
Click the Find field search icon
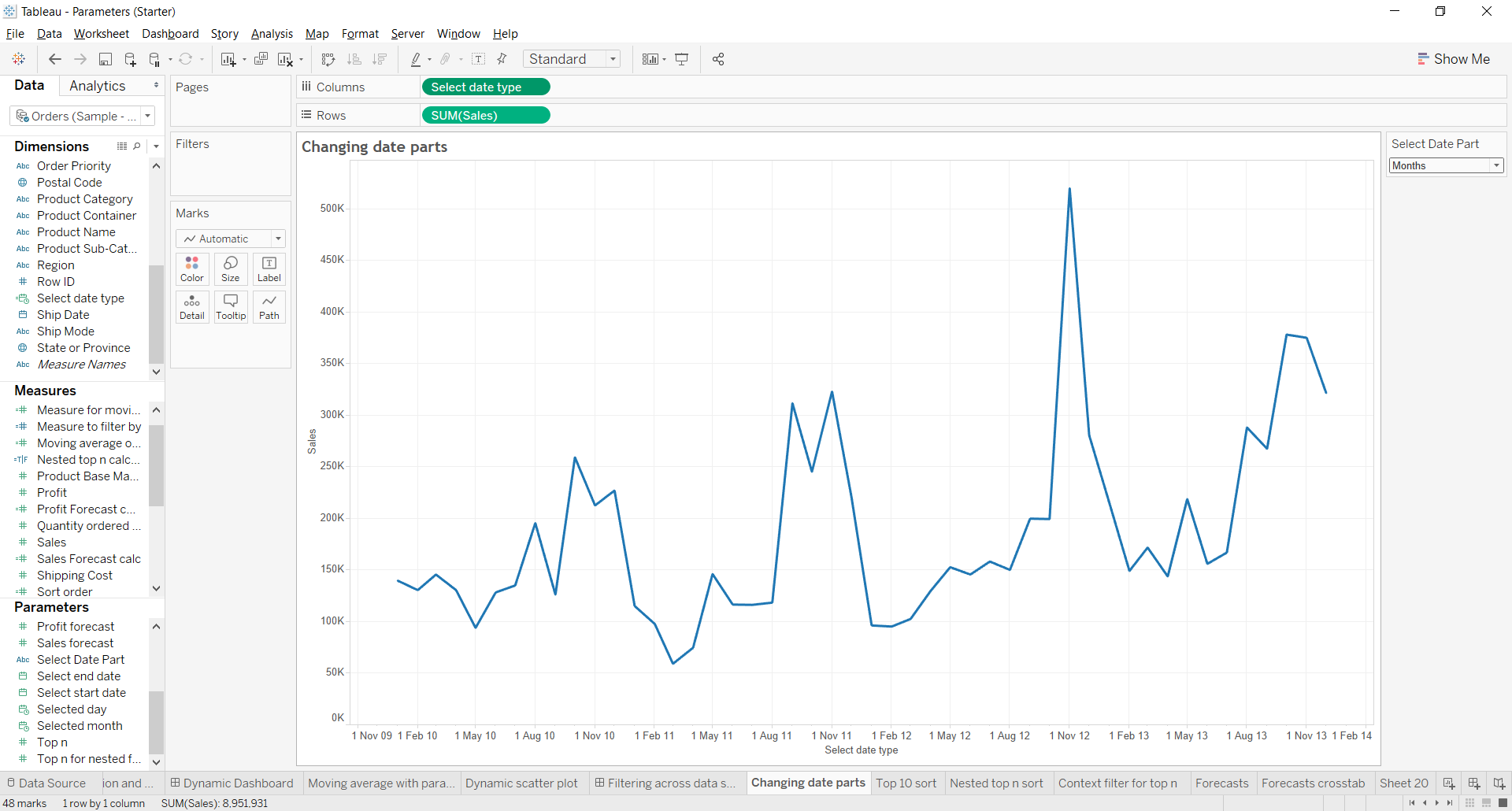coord(137,146)
